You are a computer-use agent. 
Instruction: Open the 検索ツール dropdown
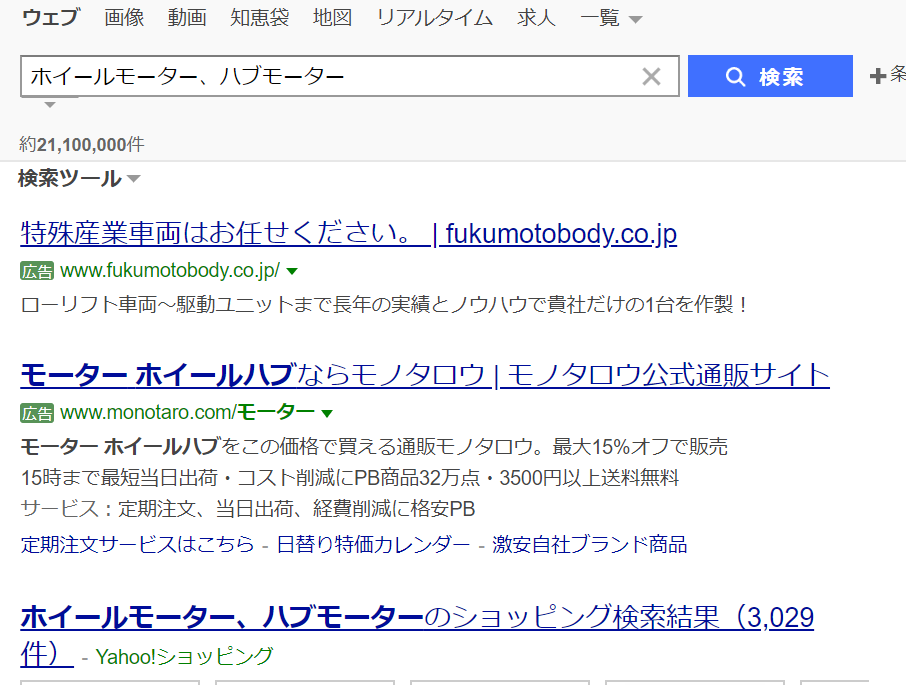79,178
